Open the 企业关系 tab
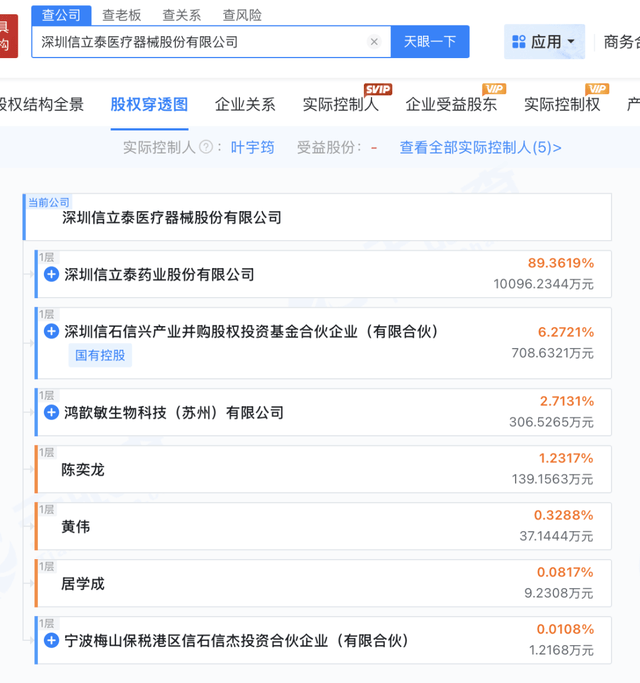 tap(245, 105)
